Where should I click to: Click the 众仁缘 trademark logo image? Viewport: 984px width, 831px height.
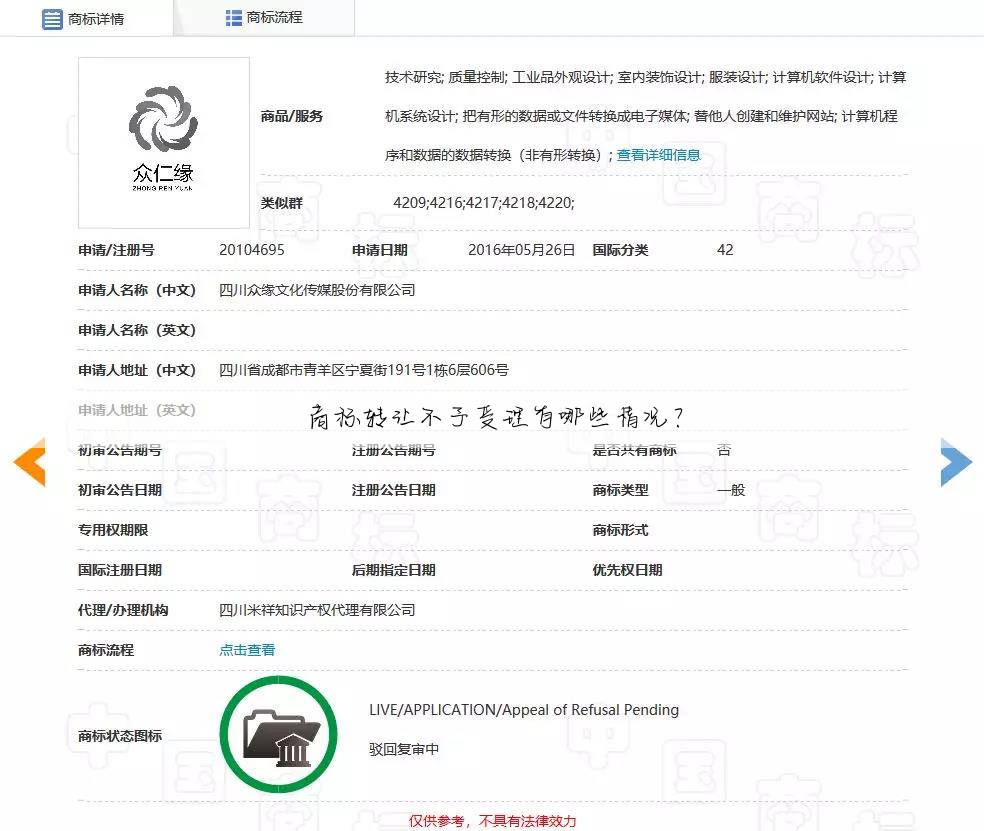tap(163, 140)
